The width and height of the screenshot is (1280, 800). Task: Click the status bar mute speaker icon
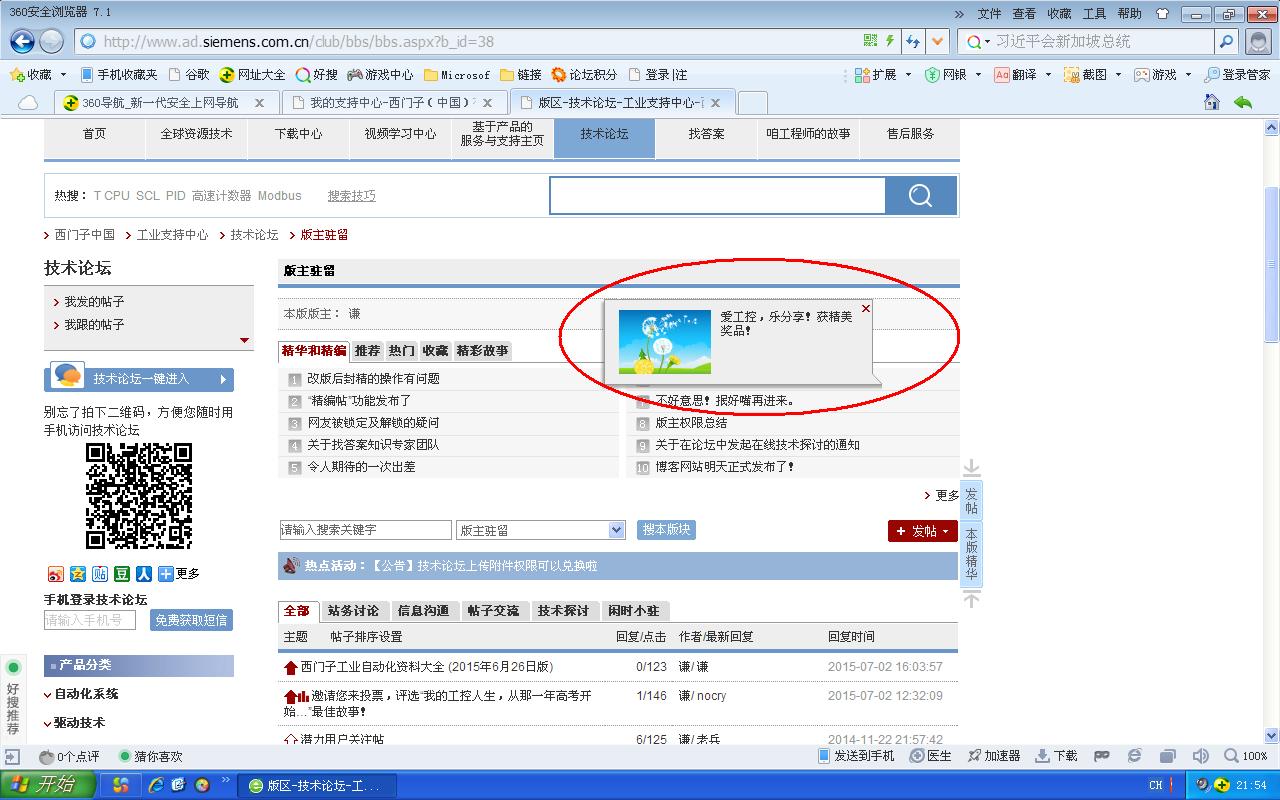click(x=1201, y=756)
